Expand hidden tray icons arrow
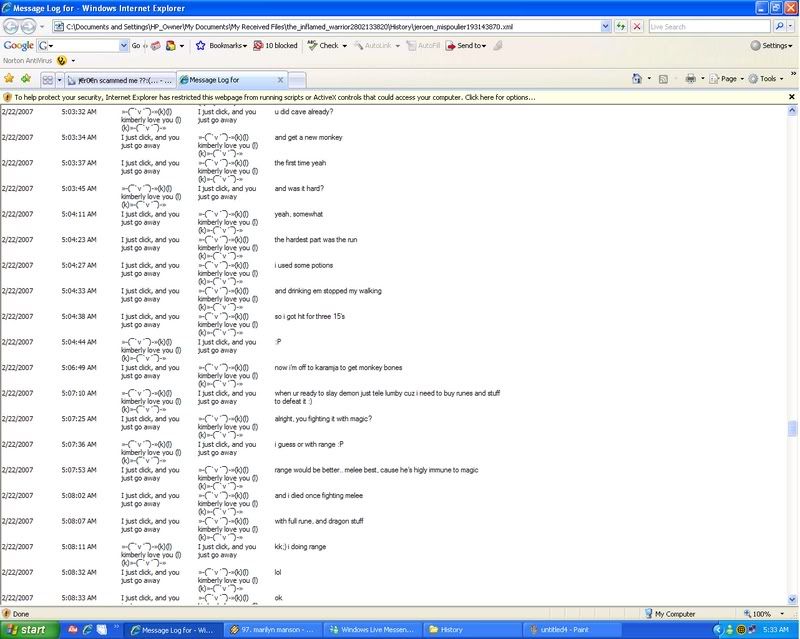This screenshot has height=639, width=800. point(718,630)
